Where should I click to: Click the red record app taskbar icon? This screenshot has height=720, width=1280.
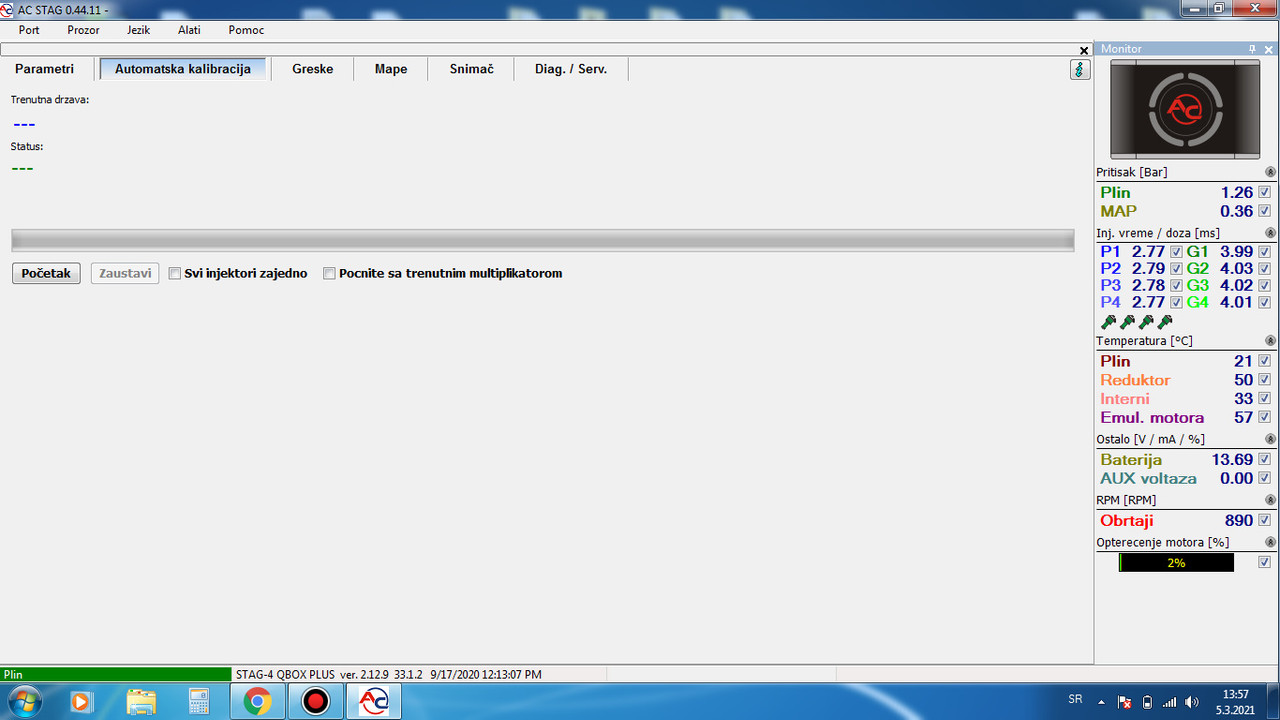coord(316,702)
